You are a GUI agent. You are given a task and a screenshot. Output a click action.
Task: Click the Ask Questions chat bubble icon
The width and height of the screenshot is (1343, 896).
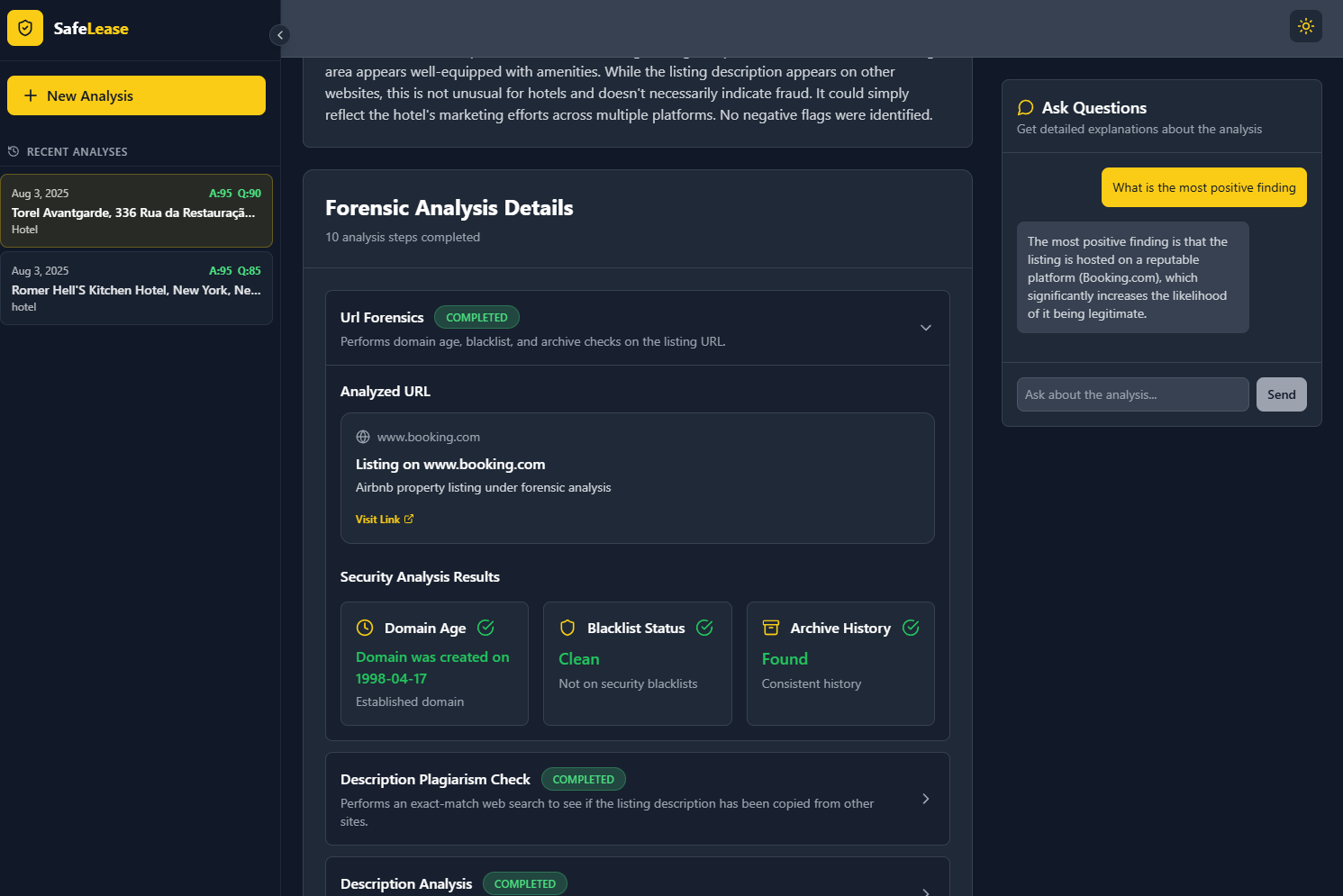pos(1025,108)
